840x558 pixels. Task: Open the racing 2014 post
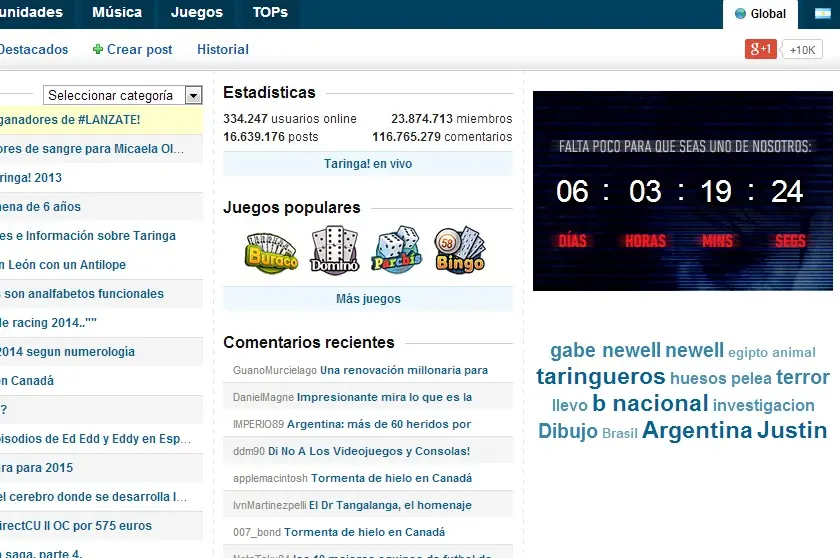[x=48, y=322]
